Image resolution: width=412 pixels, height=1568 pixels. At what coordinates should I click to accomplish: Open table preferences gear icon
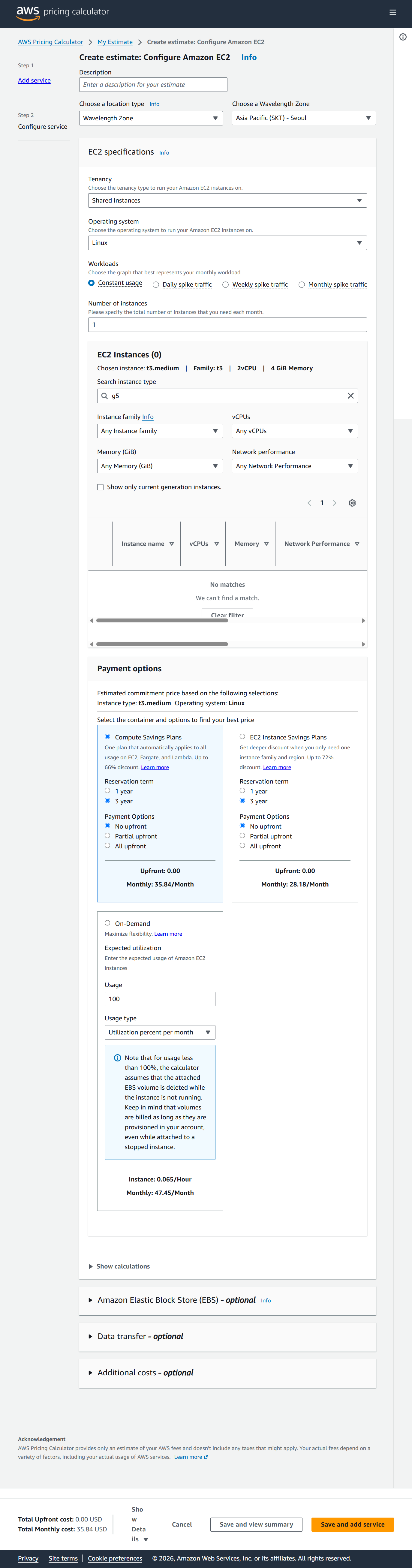(352, 503)
